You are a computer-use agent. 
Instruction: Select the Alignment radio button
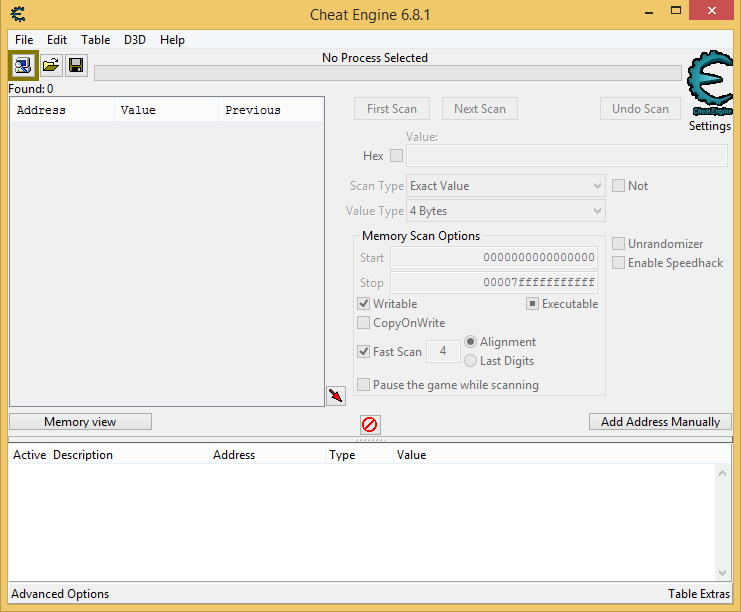(470, 342)
